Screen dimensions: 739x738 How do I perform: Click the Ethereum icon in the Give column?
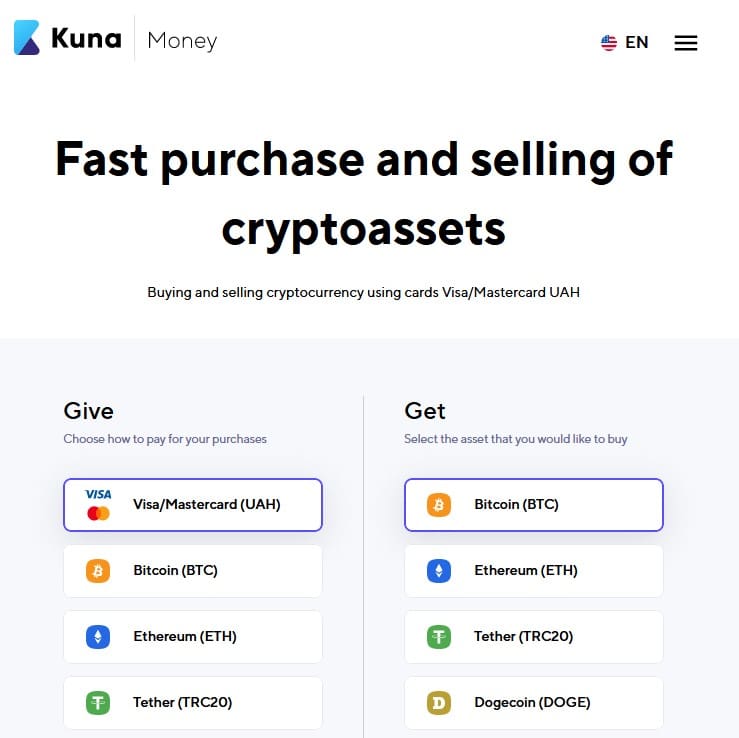(98, 637)
